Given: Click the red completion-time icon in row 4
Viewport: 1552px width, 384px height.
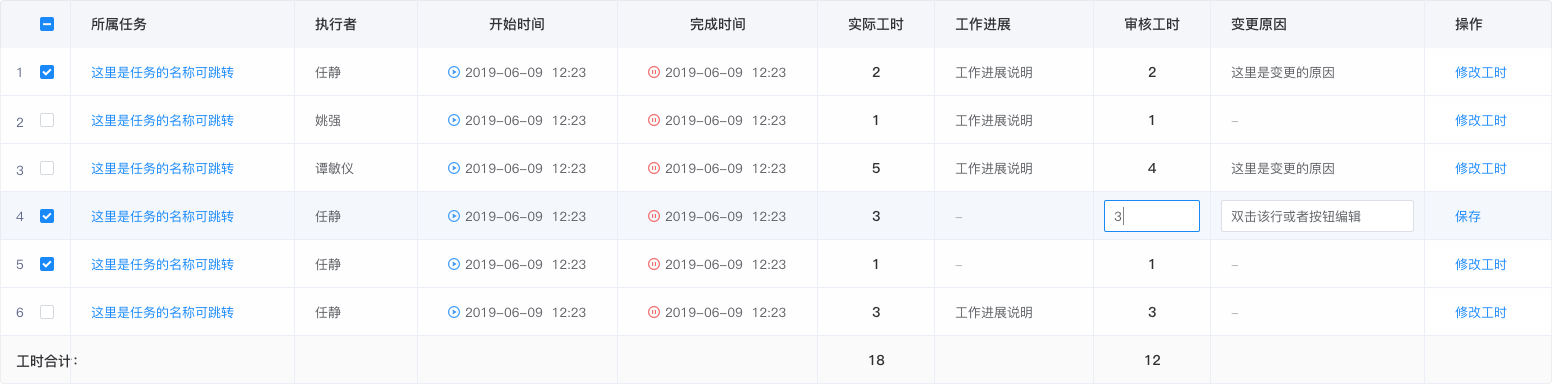Looking at the screenshot, I should click(654, 216).
